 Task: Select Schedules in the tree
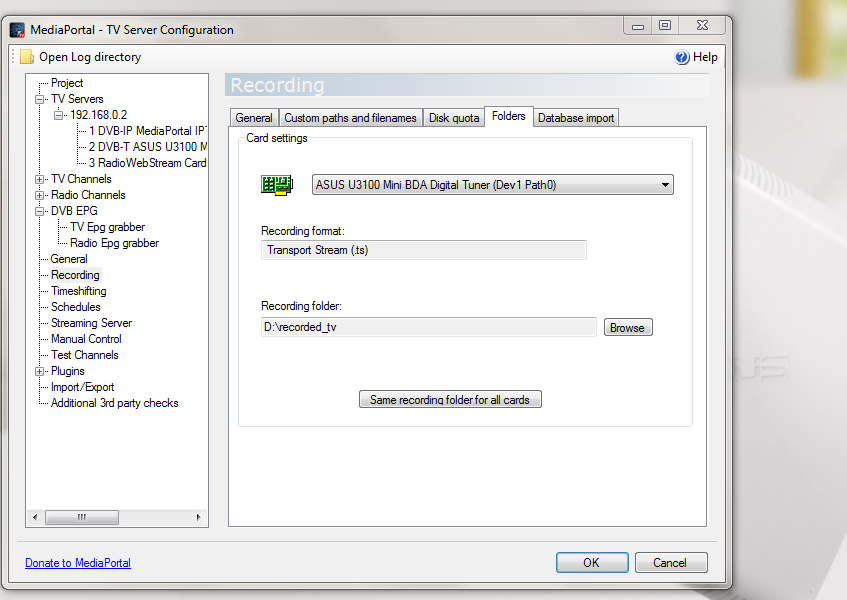tap(76, 307)
